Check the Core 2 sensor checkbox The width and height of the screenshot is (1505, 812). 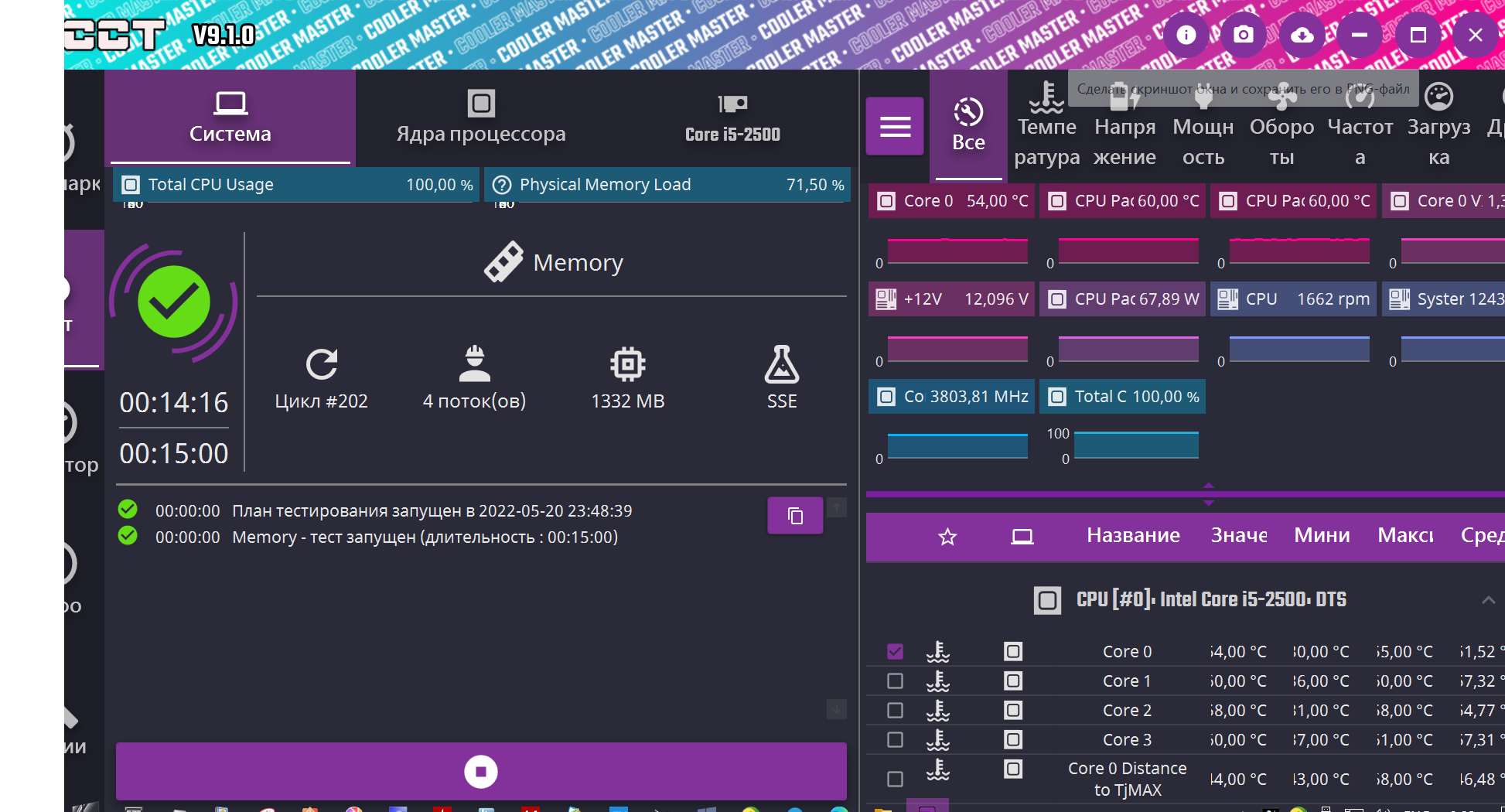pyautogui.click(x=895, y=710)
